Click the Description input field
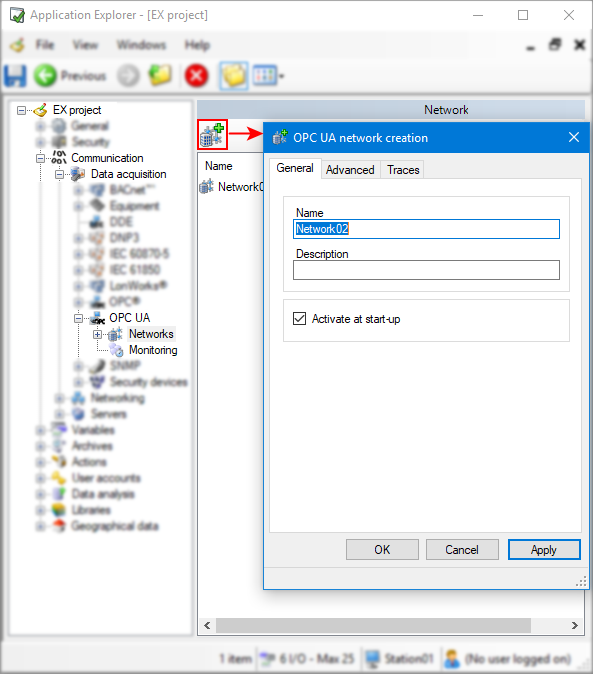Screen dimensions: 593x674 click(426, 270)
